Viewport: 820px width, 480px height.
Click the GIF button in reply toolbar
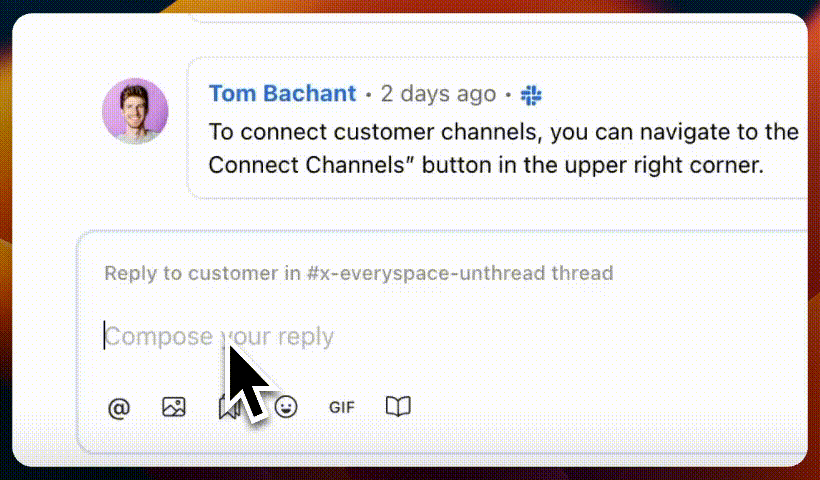(342, 407)
